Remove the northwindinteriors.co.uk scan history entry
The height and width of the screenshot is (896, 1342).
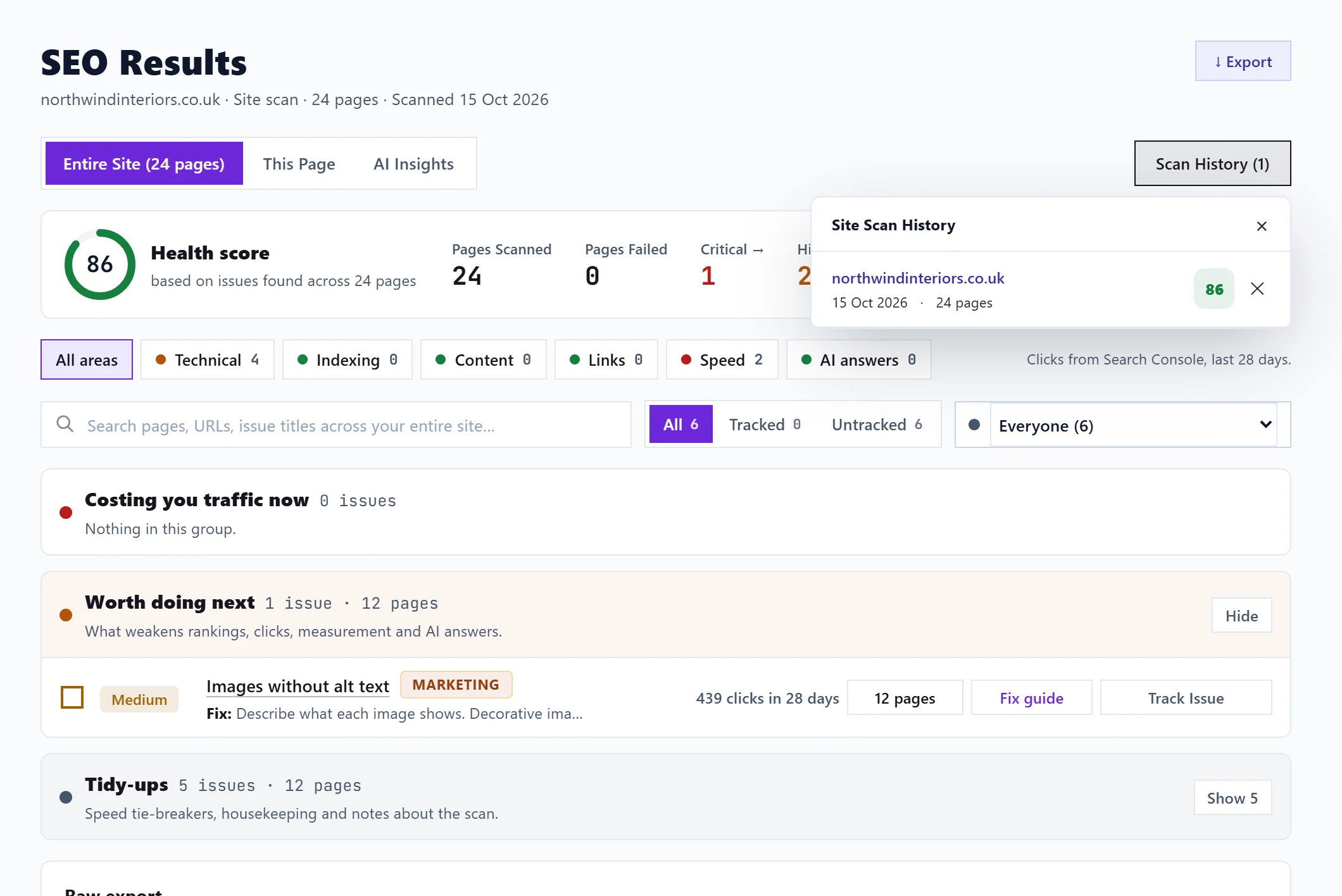point(1257,289)
